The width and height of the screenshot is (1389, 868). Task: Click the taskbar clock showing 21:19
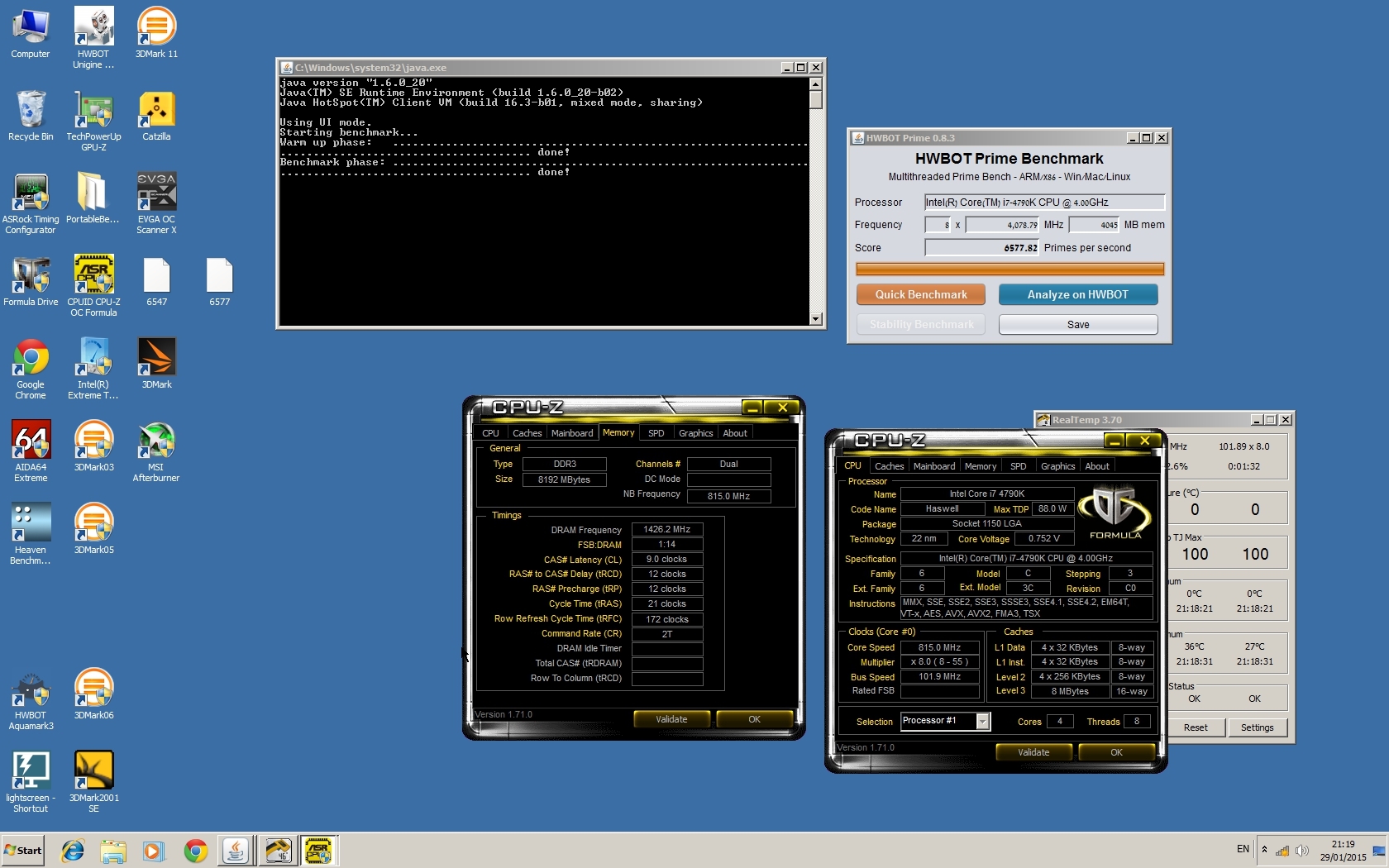1343,851
